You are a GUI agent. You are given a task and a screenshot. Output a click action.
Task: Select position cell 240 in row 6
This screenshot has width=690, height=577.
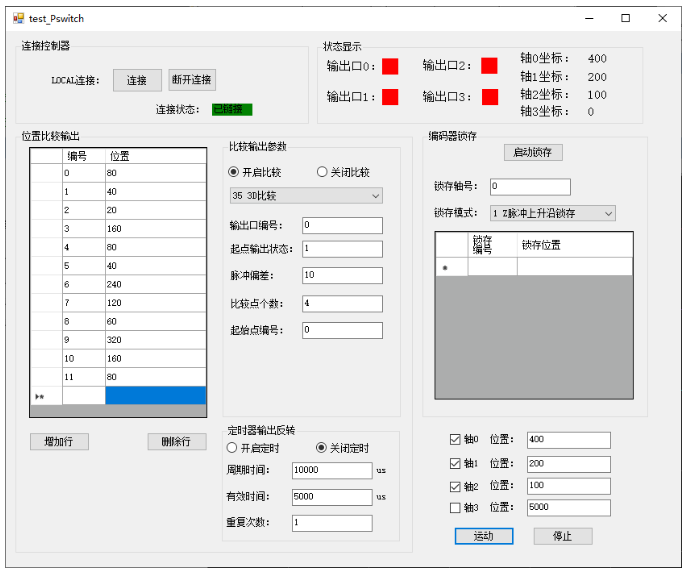pyautogui.click(x=156, y=284)
